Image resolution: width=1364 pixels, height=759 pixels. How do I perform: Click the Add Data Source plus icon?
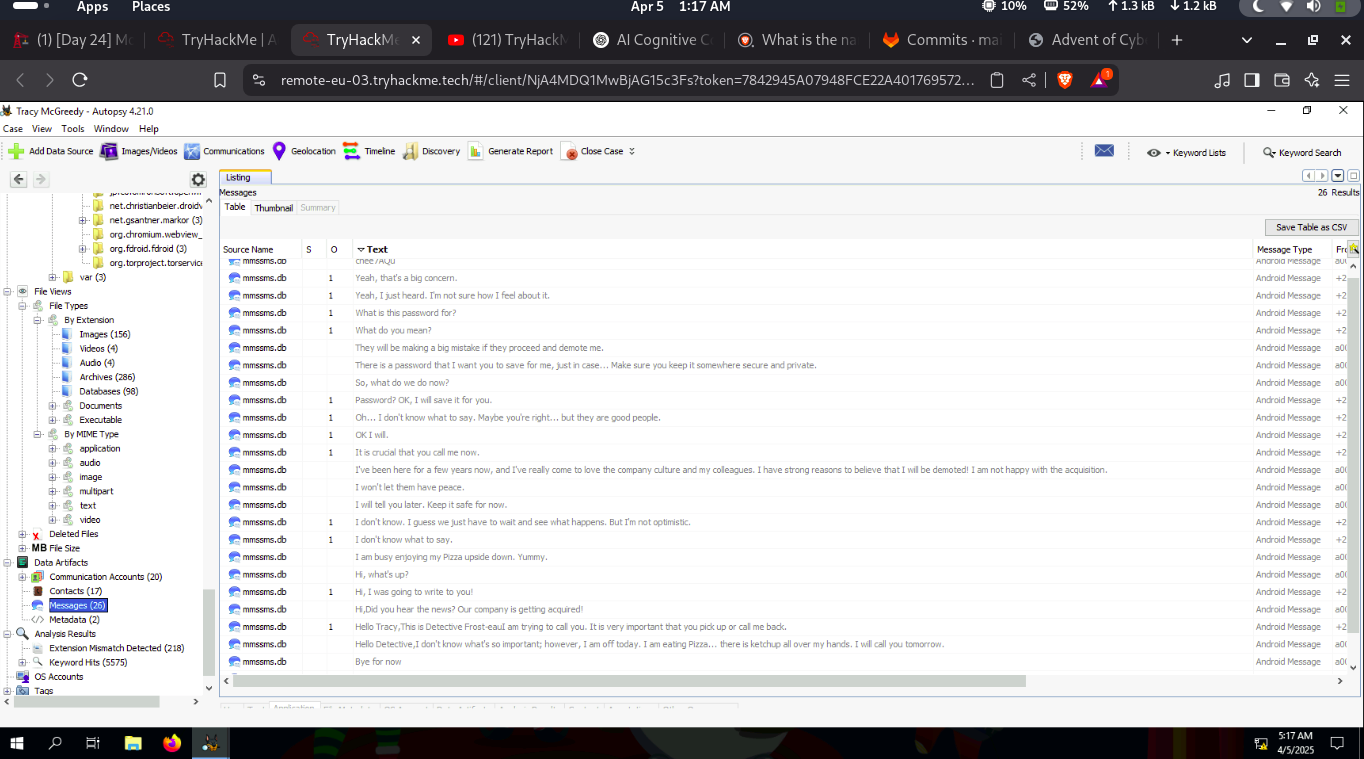pyautogui.click(x=16, y=152)
